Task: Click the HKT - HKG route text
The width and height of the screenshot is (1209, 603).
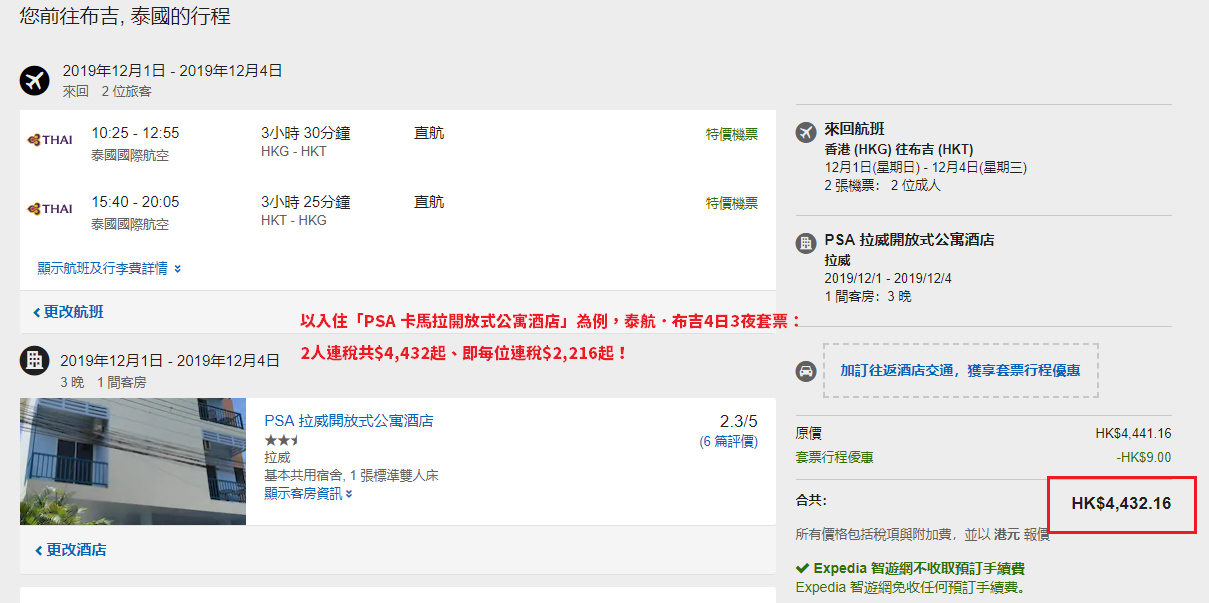Action: tap(294, 221)
